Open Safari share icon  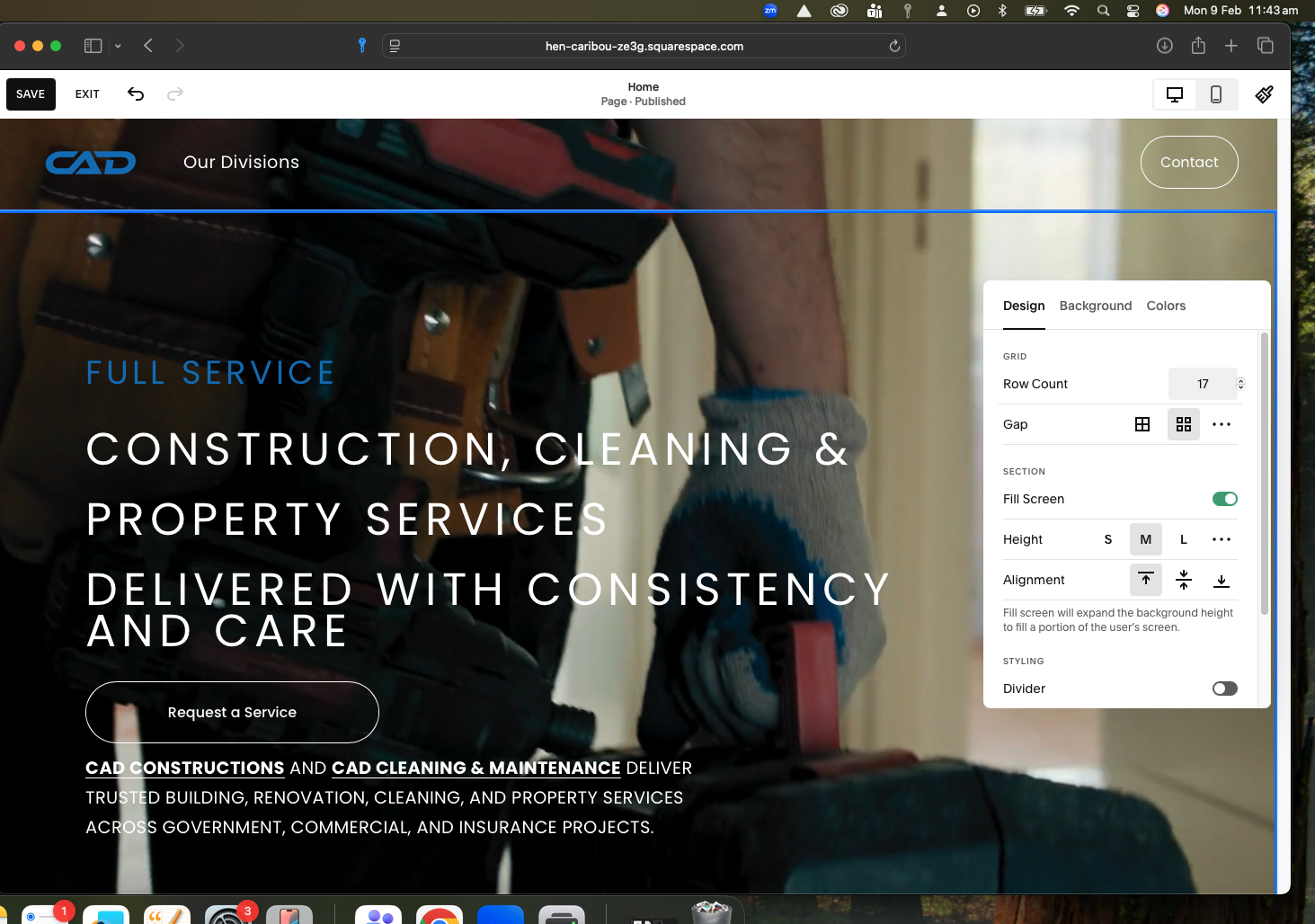pos(1198,46)
